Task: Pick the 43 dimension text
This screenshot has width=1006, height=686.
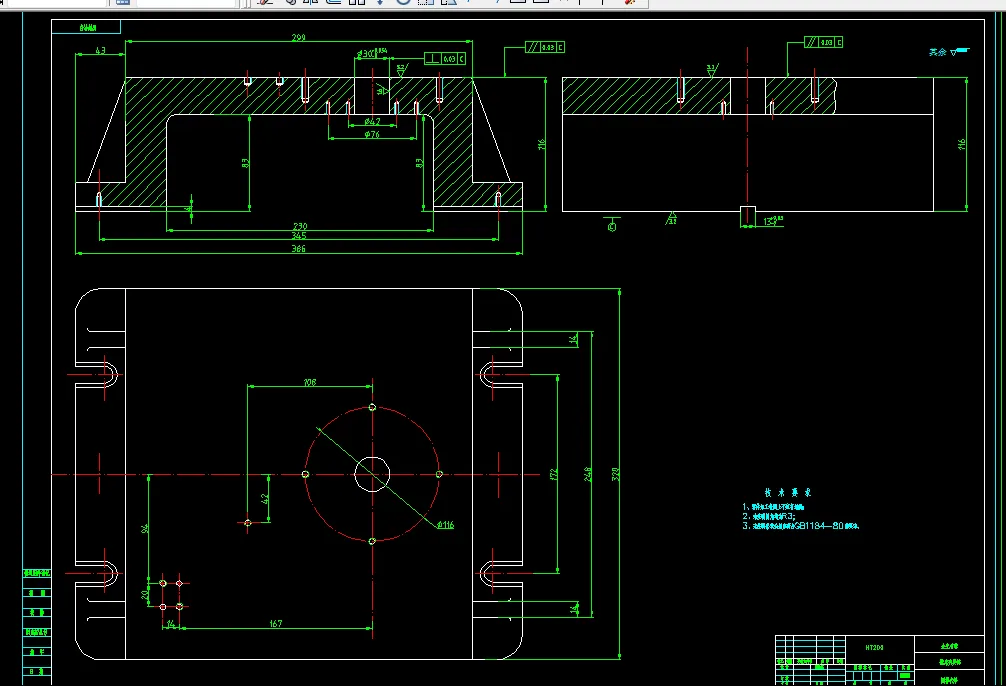Action: (x=100, y=50)
